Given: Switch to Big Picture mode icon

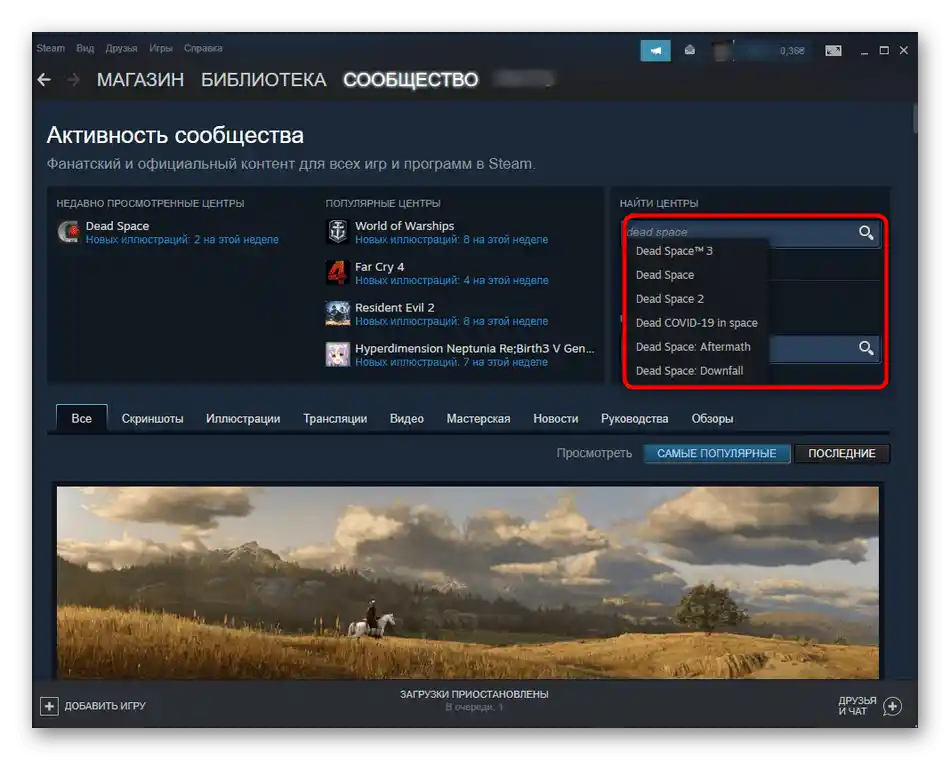Looking at the screenshot, I should pyautogui.click(x=833, y=50).
